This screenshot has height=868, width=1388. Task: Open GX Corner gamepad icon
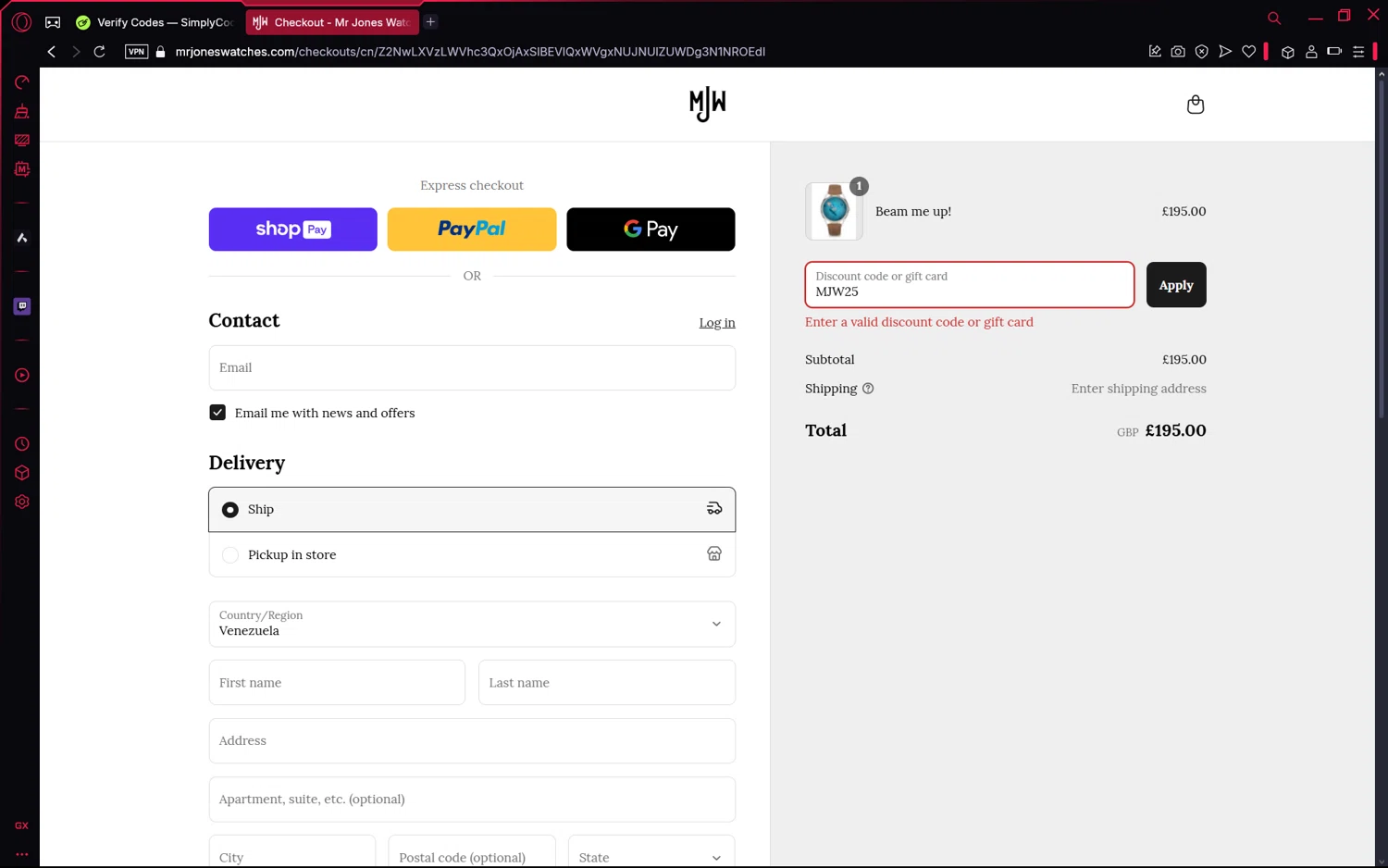[x=53, y=22]
